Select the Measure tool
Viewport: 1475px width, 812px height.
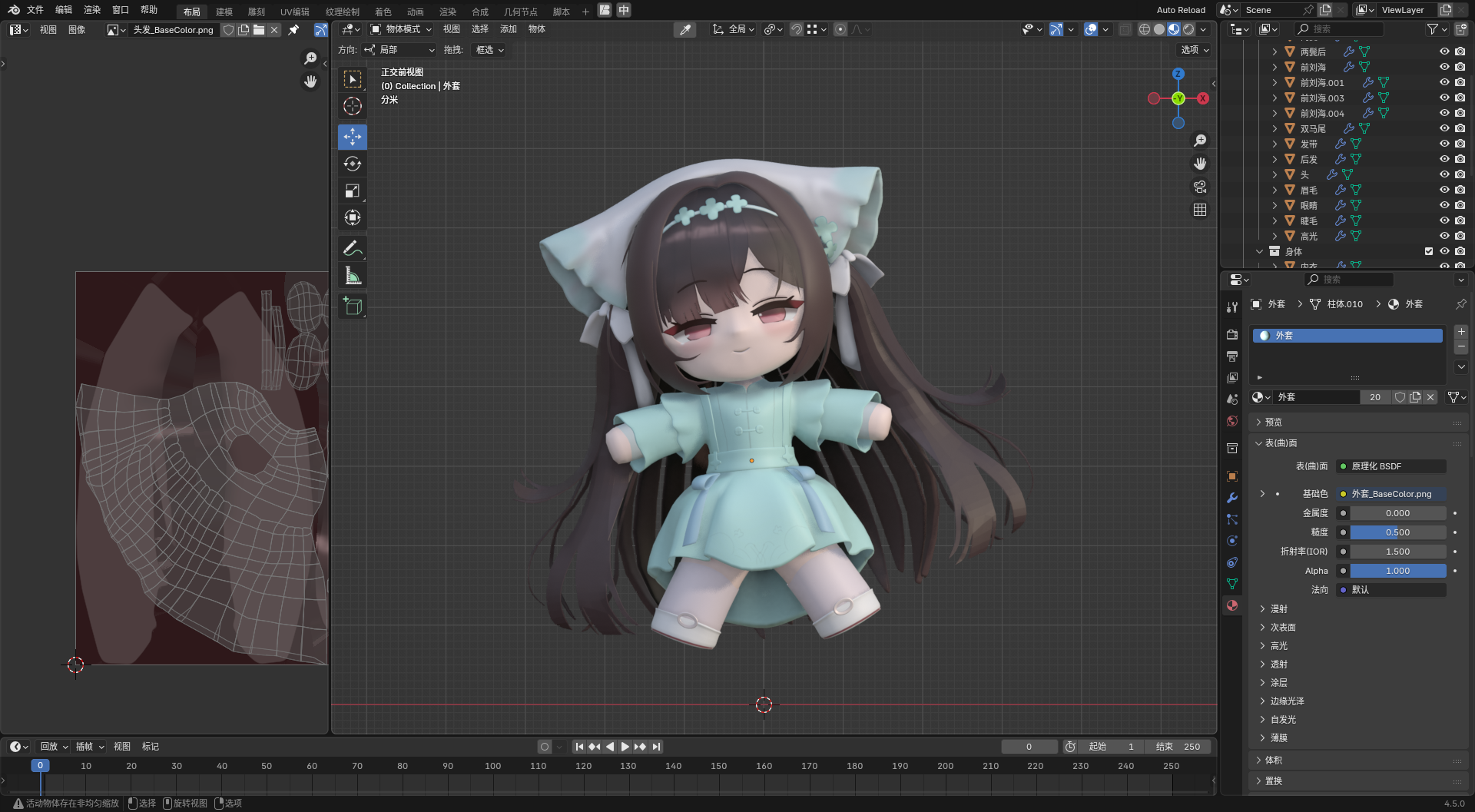(353, 276)
